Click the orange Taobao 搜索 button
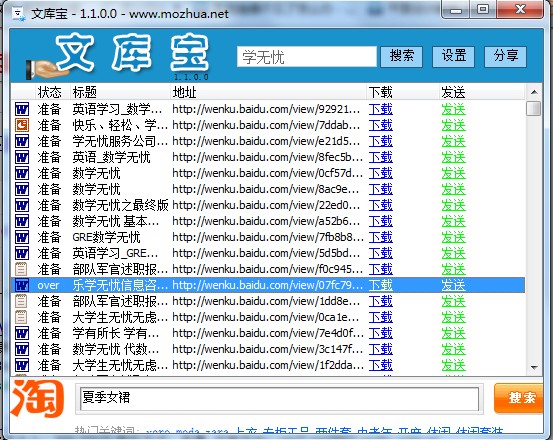 519,398
